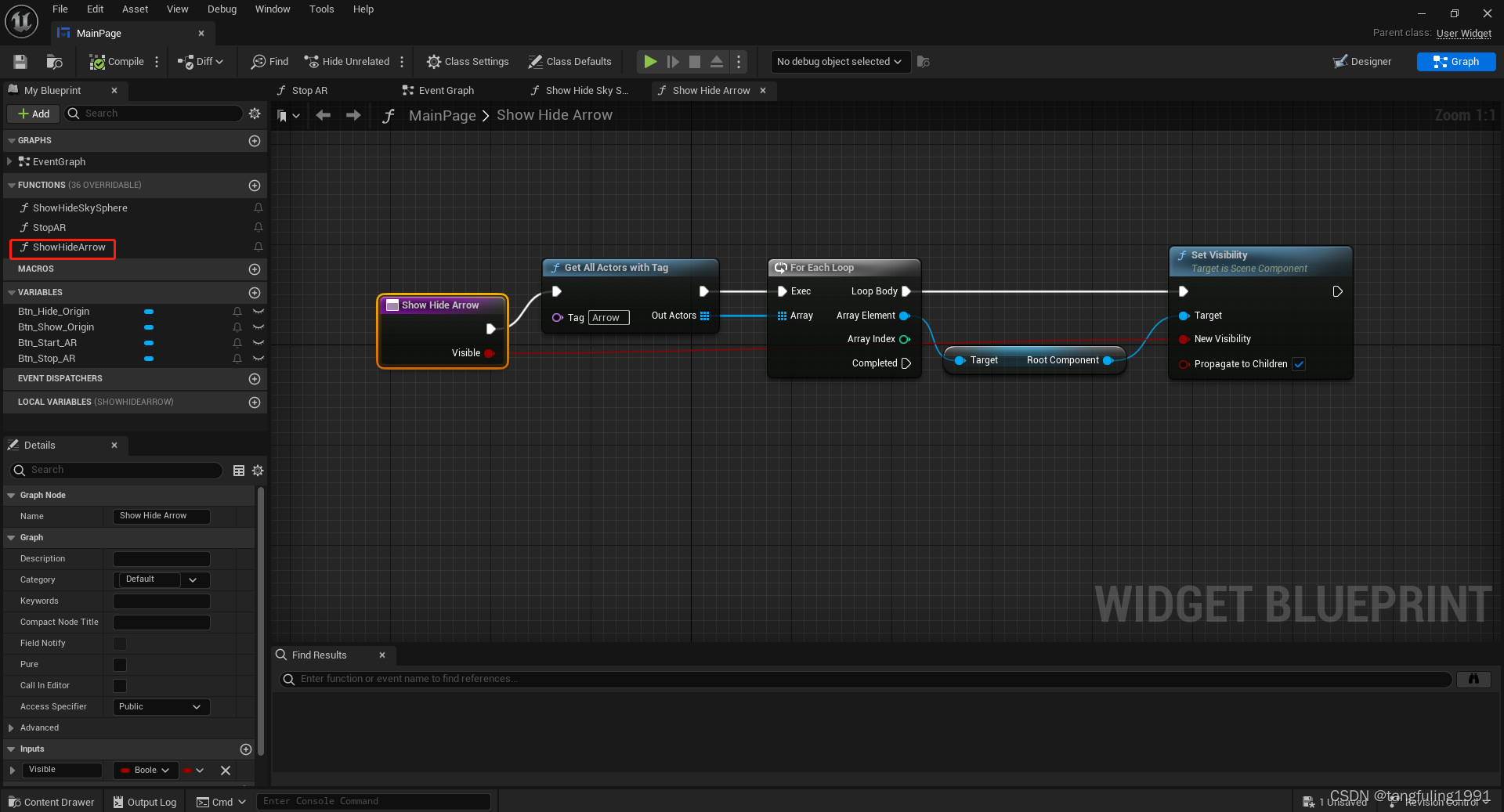Open the graph bookmarks dropdown
The height and width of the screenshot is (812, 1504).
(288, 116)
